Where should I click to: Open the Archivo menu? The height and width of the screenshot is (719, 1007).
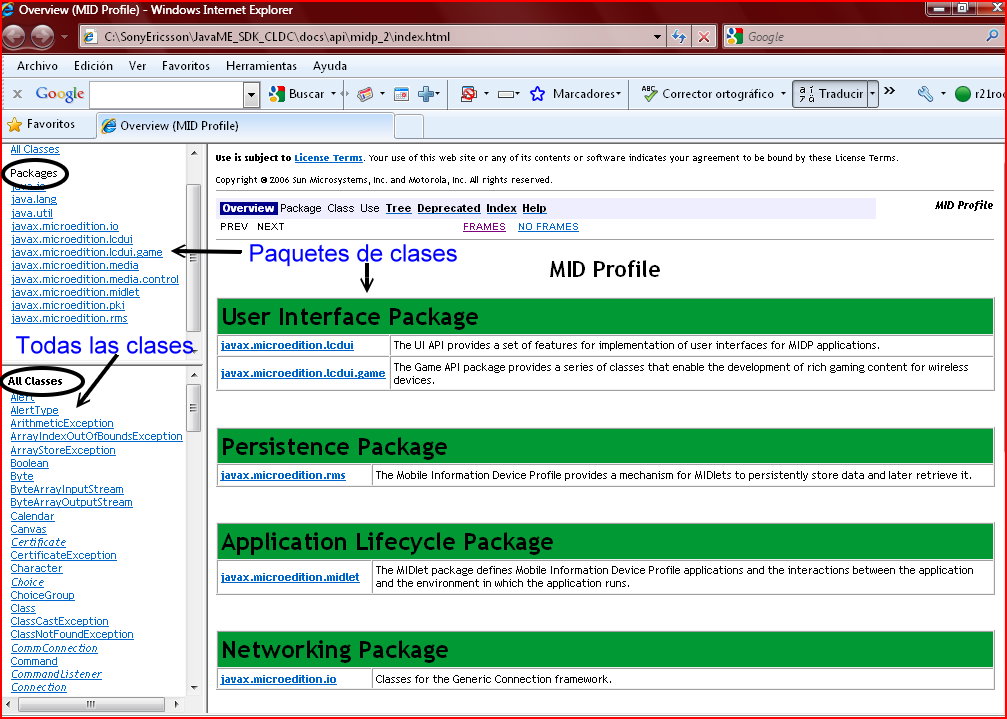coord(37,65)
